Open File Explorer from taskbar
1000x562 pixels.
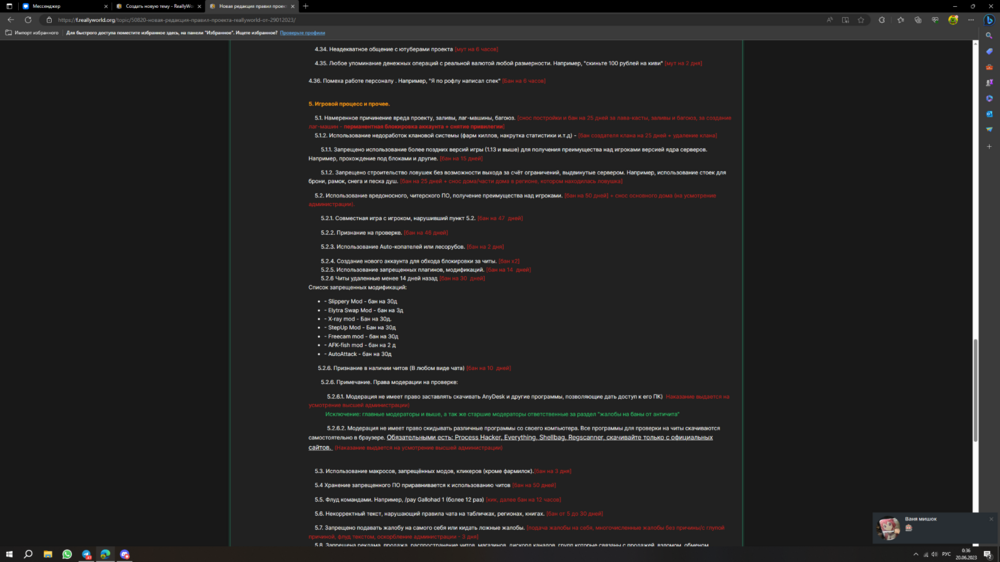point(48,554)
